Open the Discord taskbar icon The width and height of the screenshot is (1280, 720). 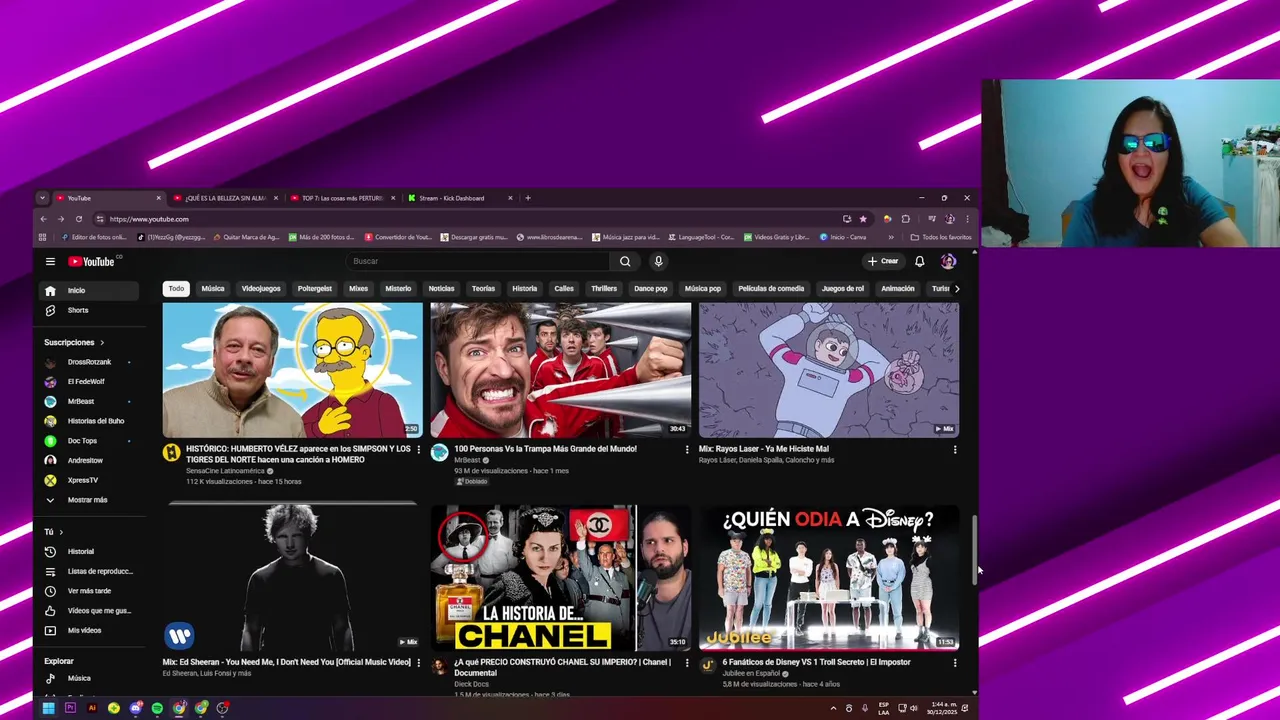click(136, 708)
